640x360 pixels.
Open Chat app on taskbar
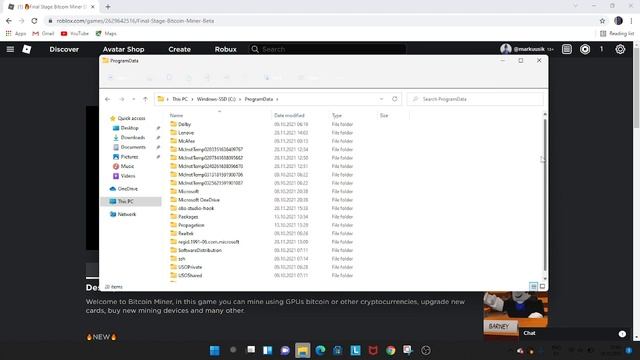pyautogui.click(x=285, y=350)
